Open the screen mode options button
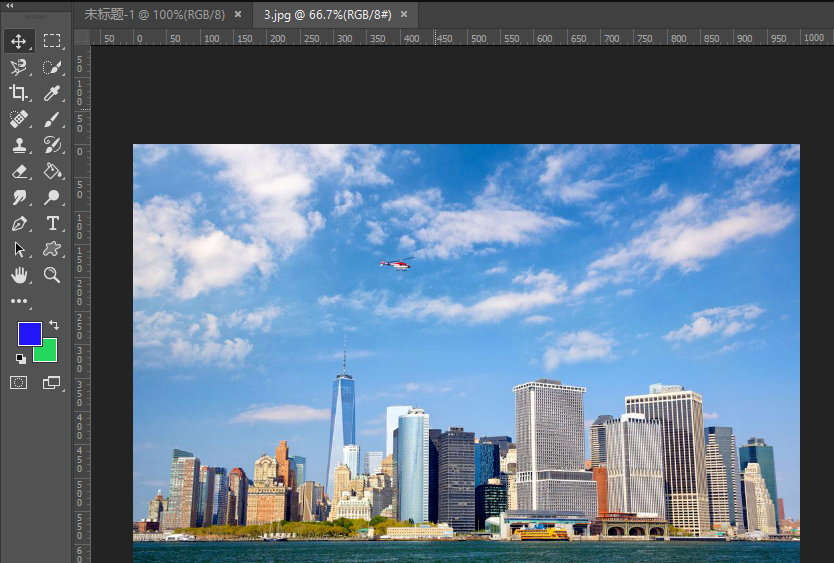This screenshot has width=834, height=563. 51,382
